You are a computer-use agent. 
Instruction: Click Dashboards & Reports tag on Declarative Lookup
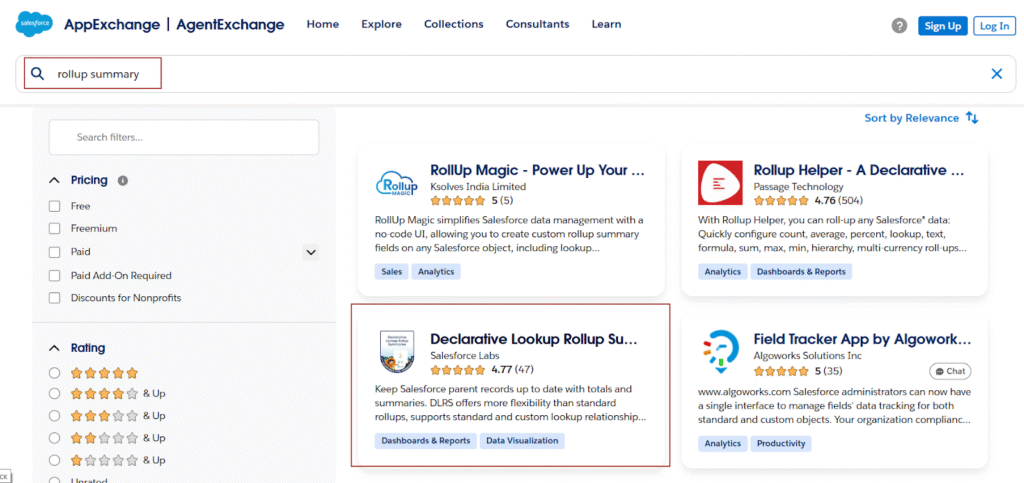point(426,441)
